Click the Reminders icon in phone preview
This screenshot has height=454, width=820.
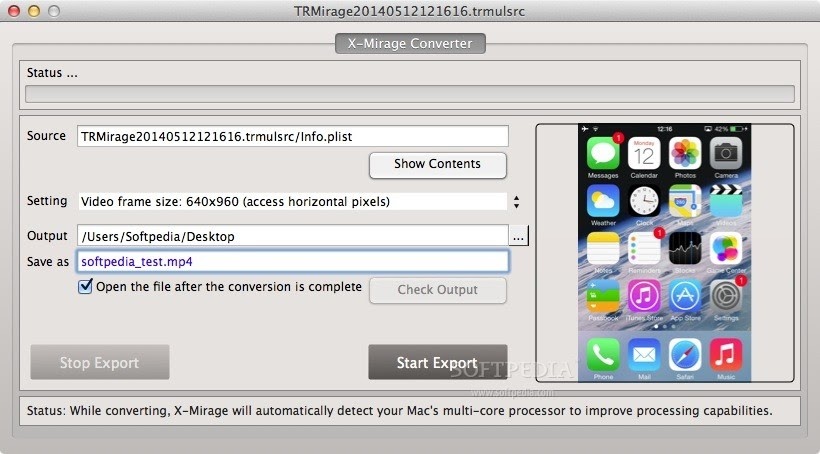[644, 248]
